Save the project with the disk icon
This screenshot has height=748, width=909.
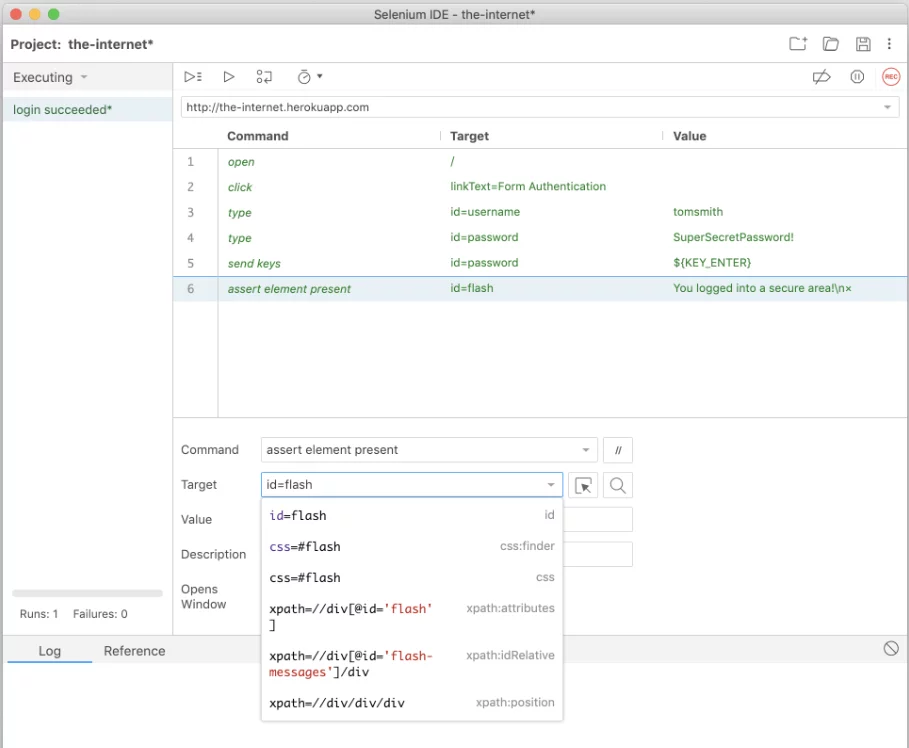tap(863, 44)
